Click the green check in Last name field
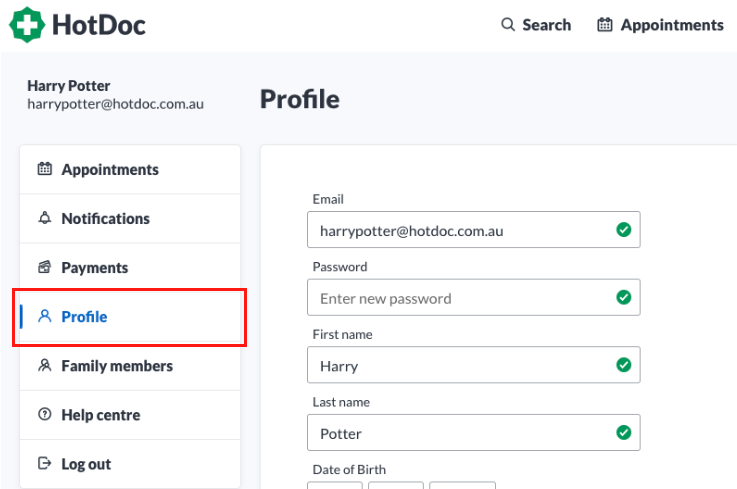 (624, 433)
